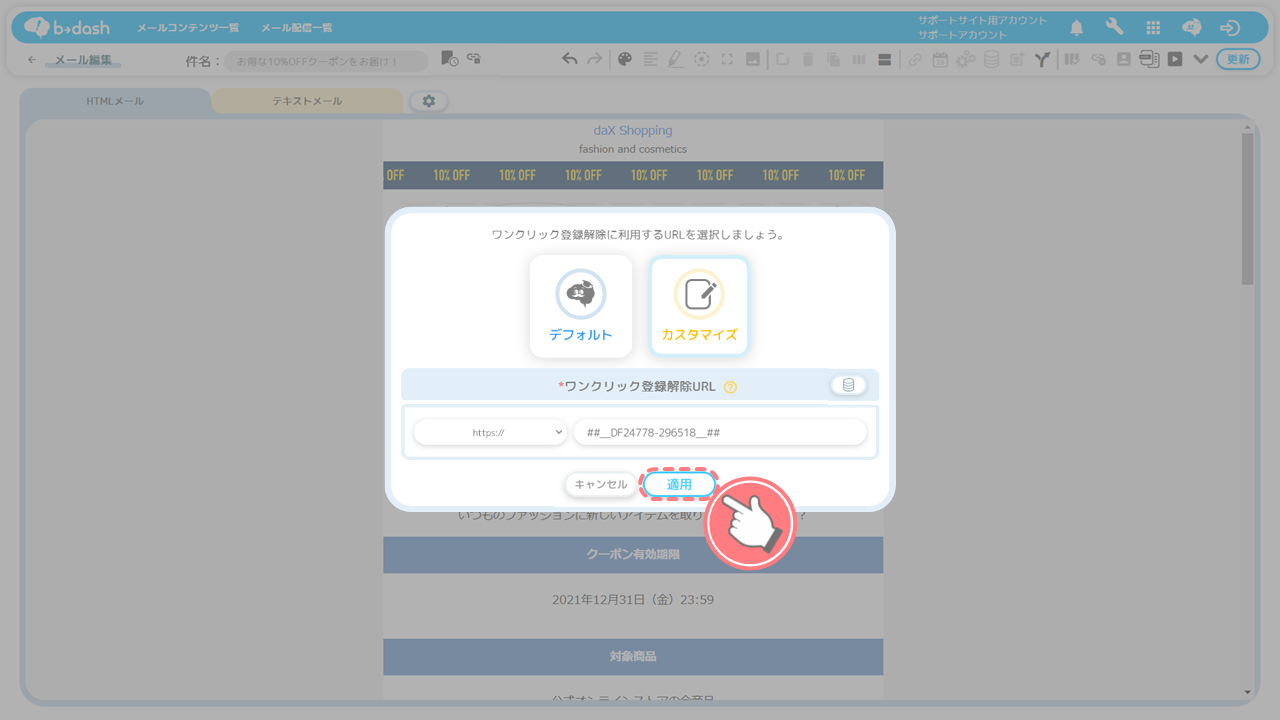Select the highlighter pen tool

tap(676, 59)
